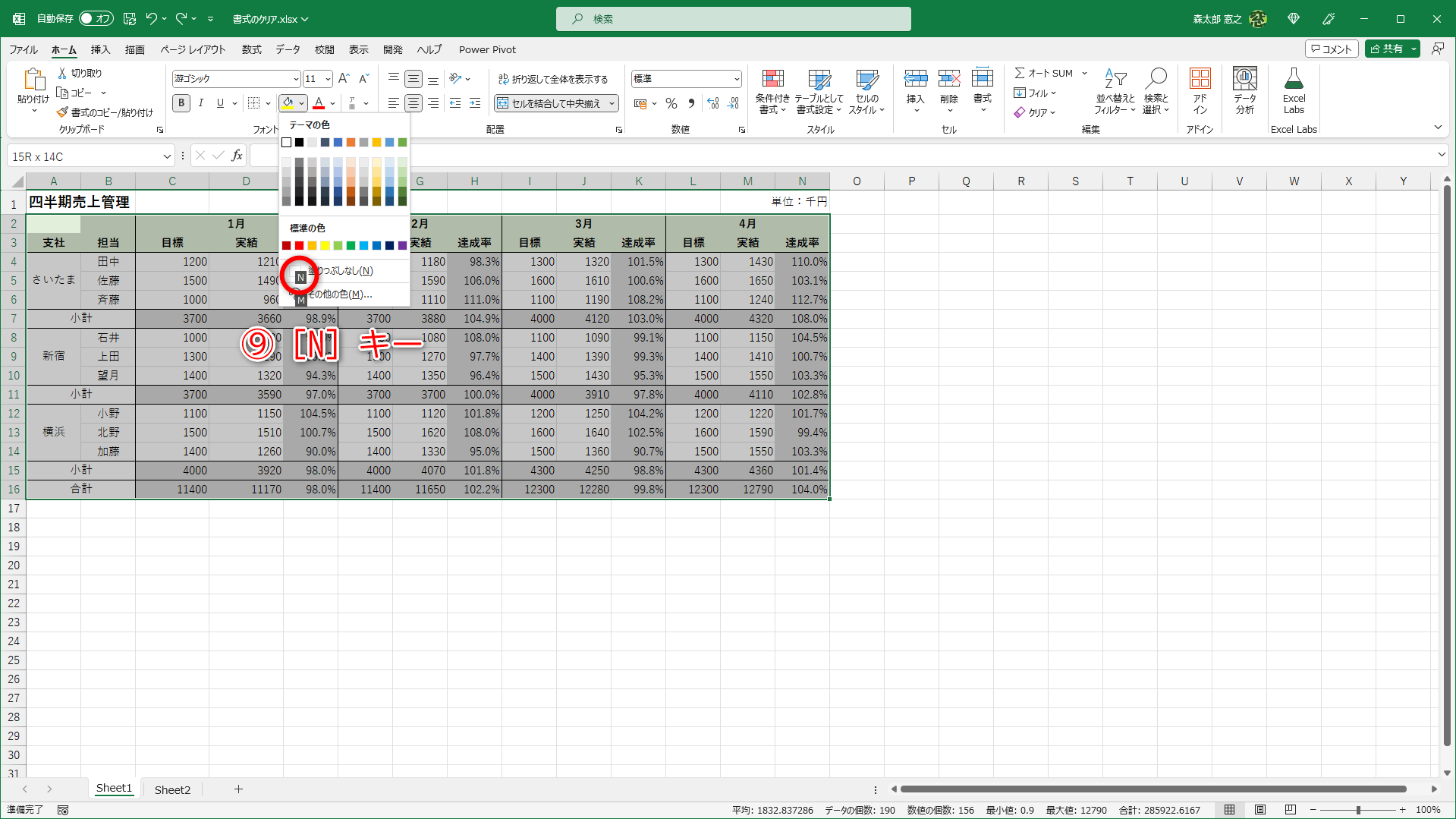This screenshot has height=819, width=1456.
Task: Decrease font size with the small A icon
Action: tap(363, 79)
